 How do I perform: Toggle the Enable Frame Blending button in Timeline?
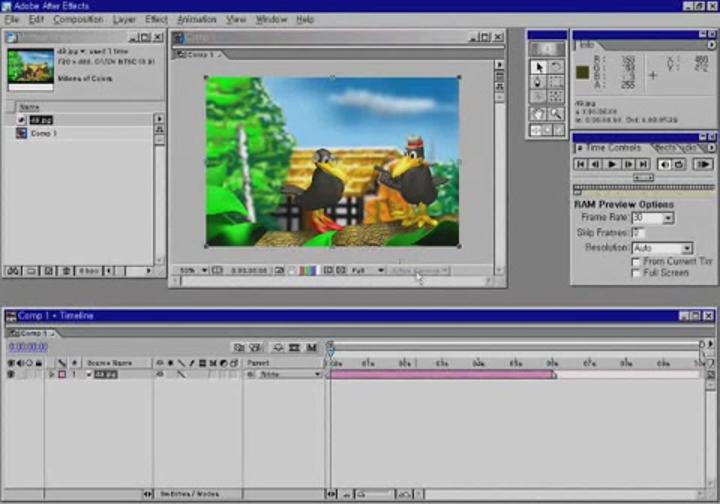(294, 347)
